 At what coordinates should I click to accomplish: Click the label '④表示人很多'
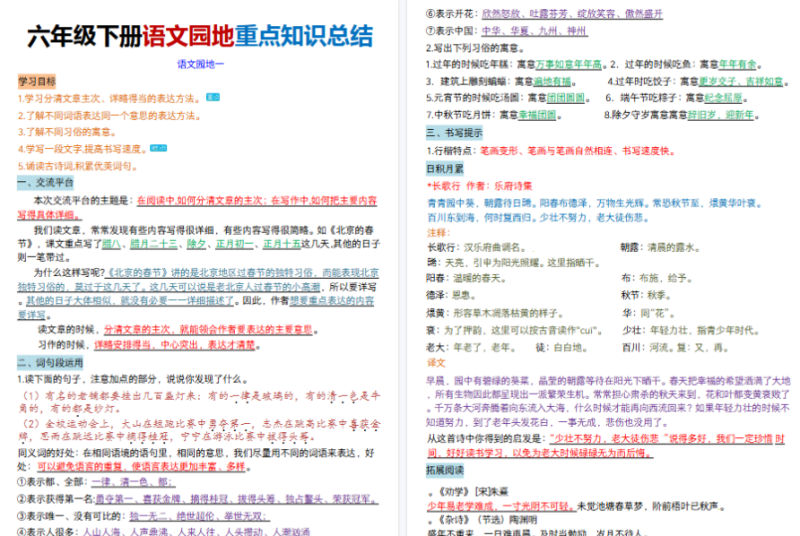click(47, 531)
